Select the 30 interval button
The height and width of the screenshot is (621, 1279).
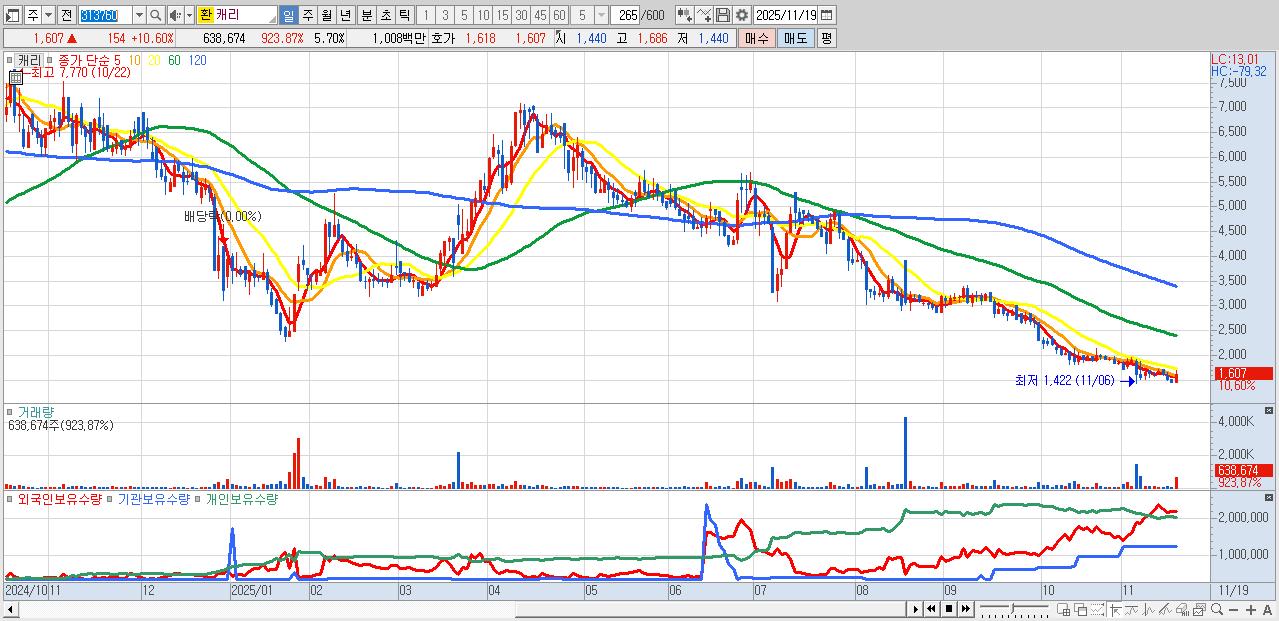pos(521,15)
